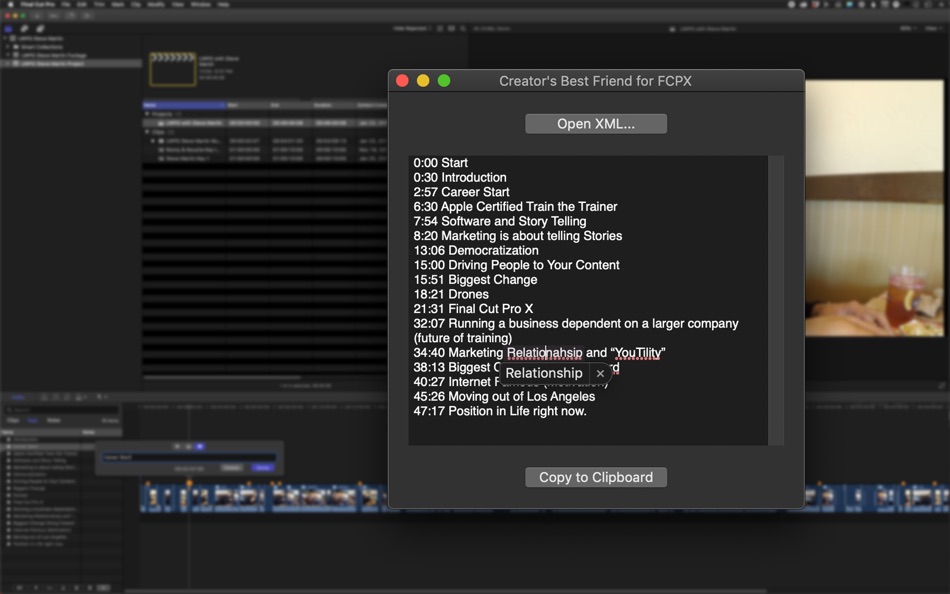Open the Edit menu
The height and width of the screenshot is (594, 950).
tap(81, 4)
